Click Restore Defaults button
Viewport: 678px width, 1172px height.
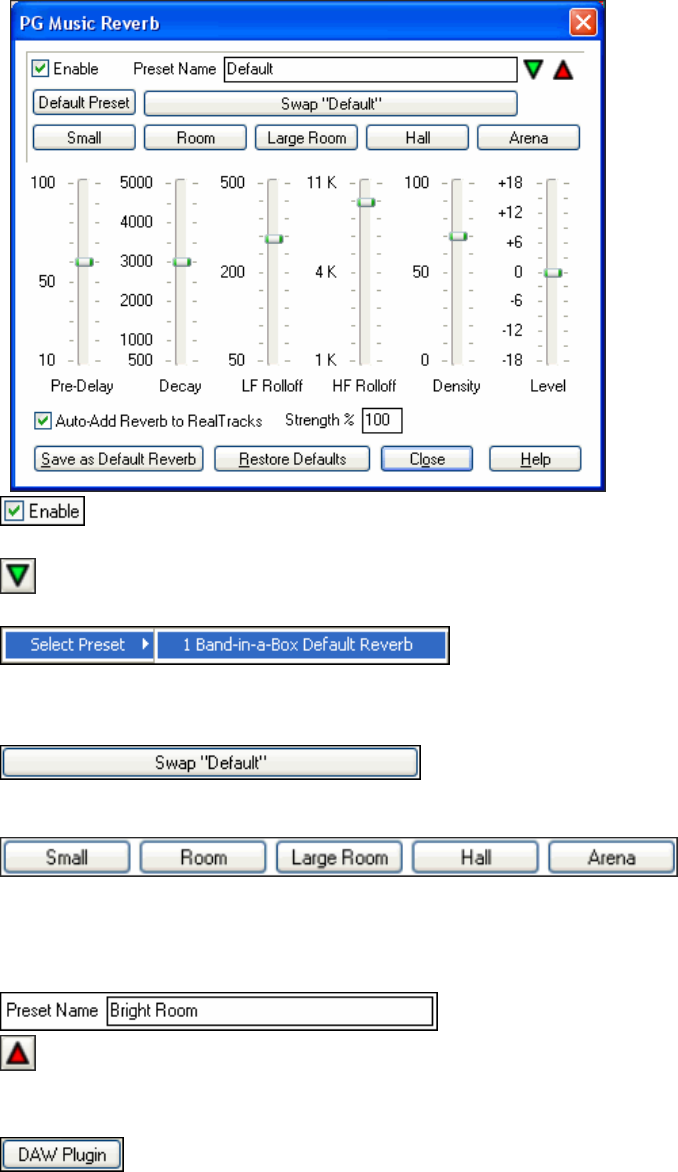click(x=292, y=459)
